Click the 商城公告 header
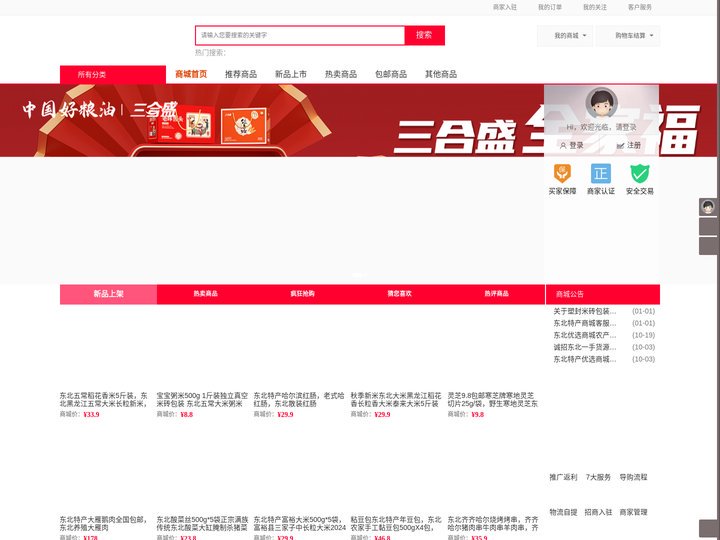This screenshot has height=540, width=720. (603, 294)
